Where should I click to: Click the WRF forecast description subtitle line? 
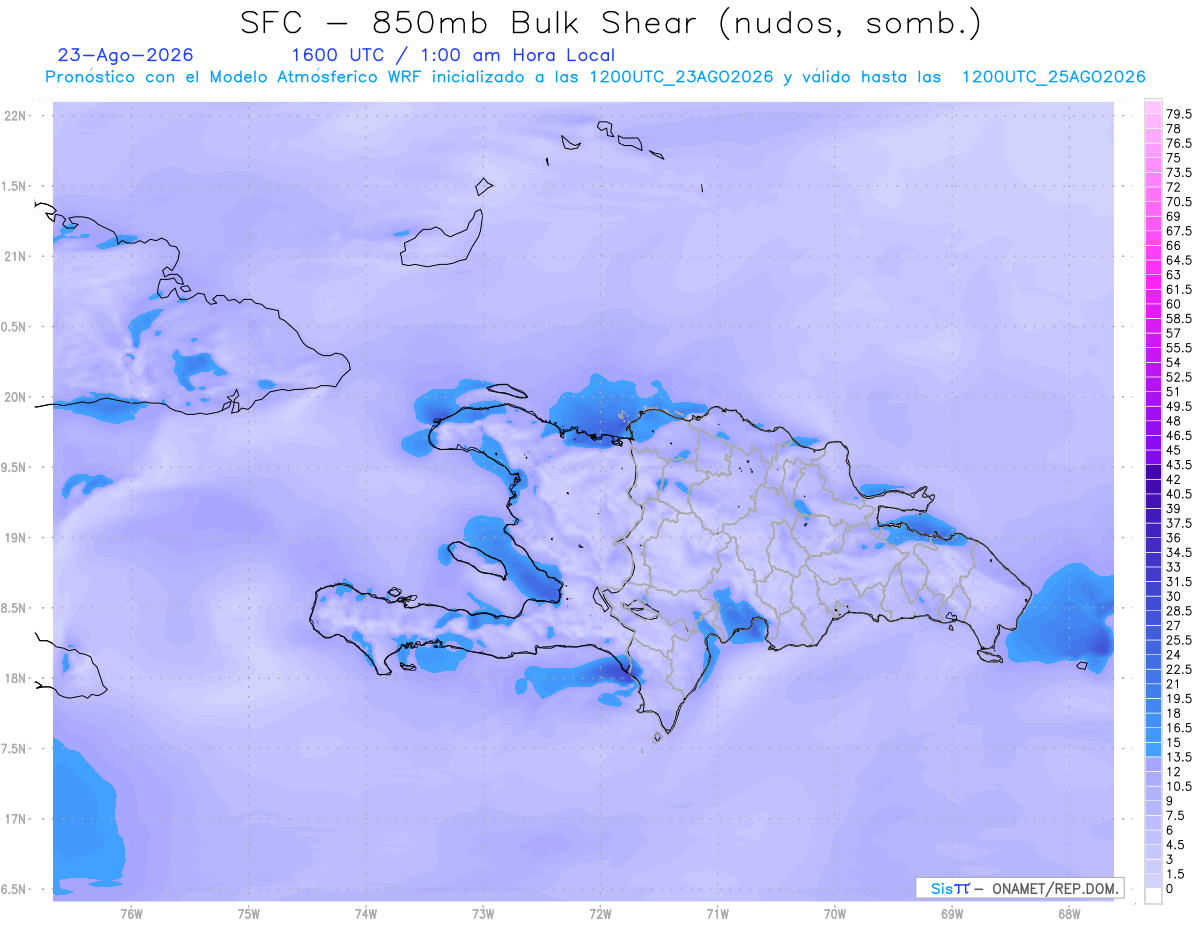click(x=595, y=77)
